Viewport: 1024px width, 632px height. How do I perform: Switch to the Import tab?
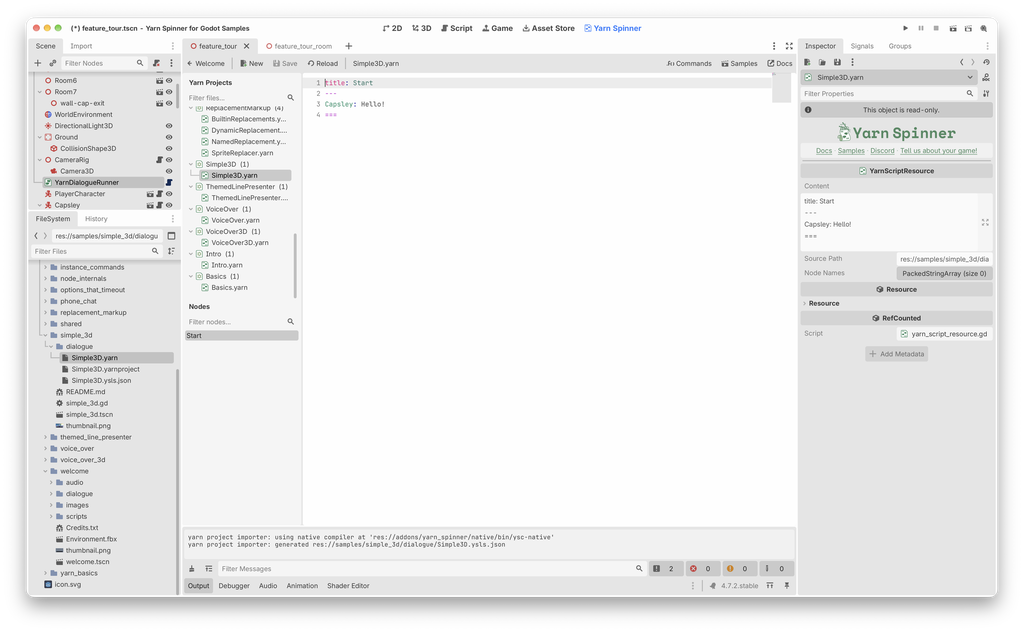pyautogui.click(x=81, y=46)
